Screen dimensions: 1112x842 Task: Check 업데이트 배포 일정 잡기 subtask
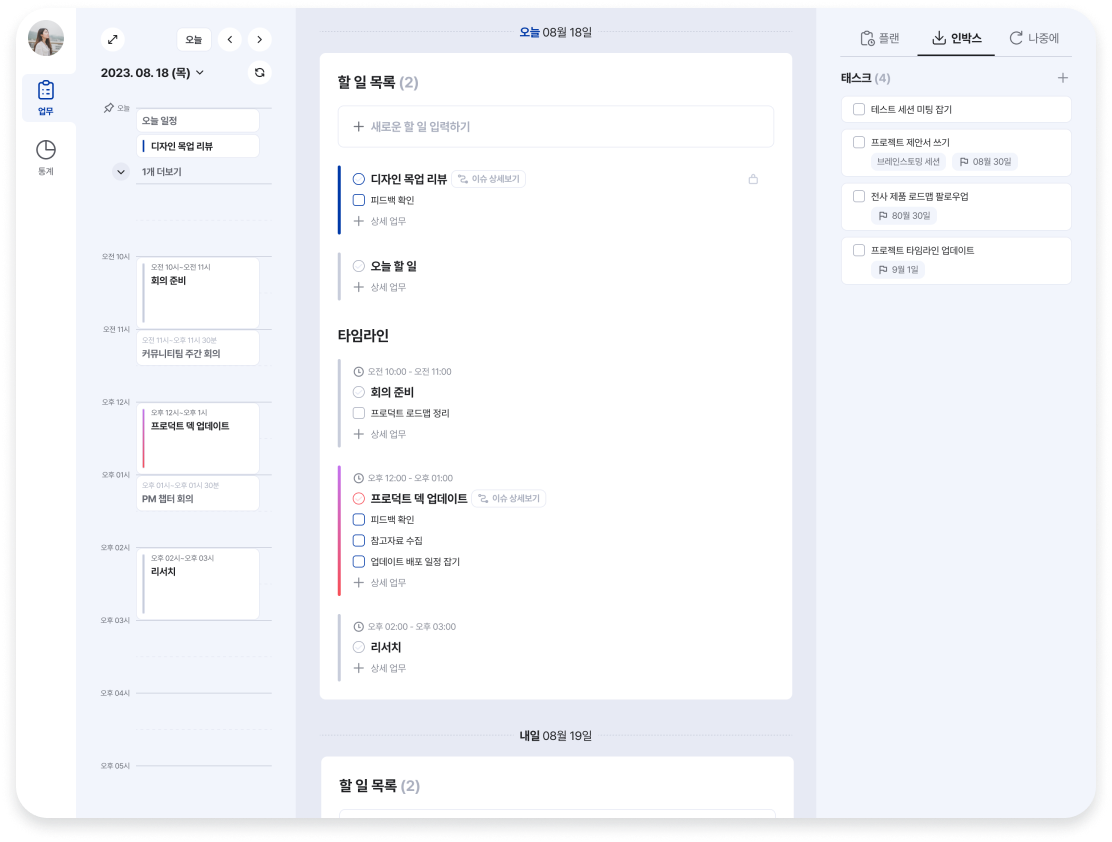point(359,562)
